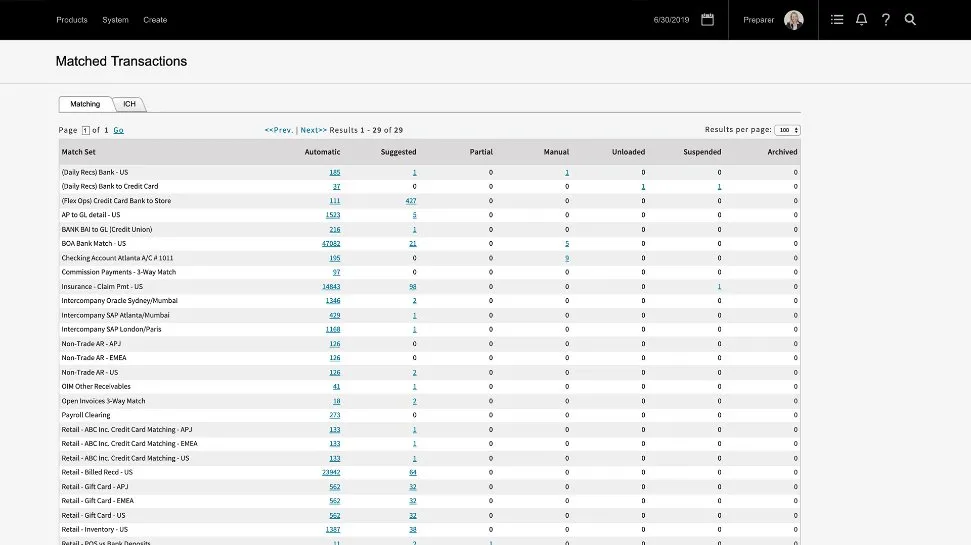Open the task list icon
This screenshot has height=545, width=971.
point(837,20)
